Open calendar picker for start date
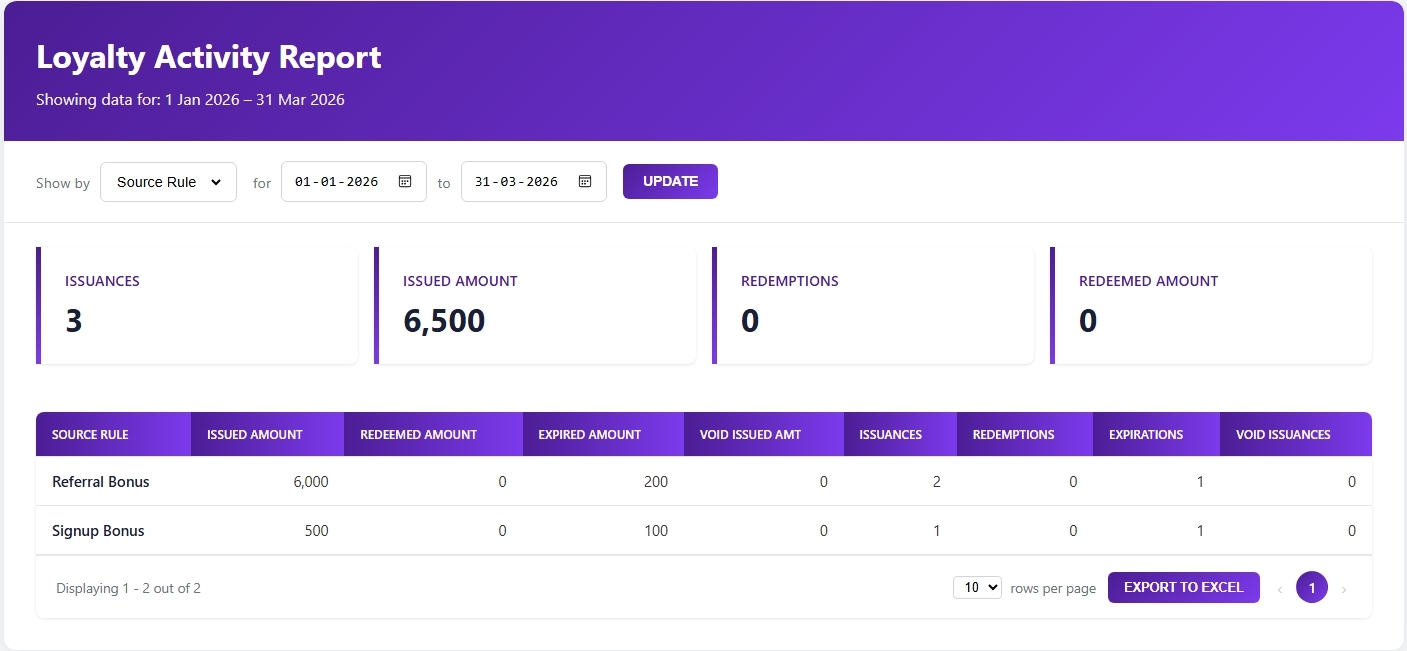1407x651 pixels. [x=405, y=182]
